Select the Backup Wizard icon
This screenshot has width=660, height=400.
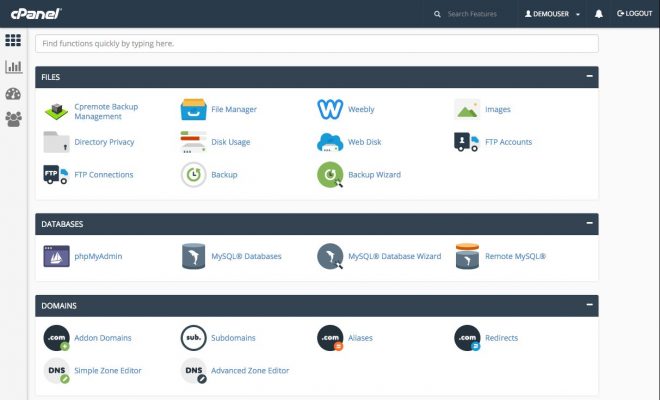coord(330,175)
